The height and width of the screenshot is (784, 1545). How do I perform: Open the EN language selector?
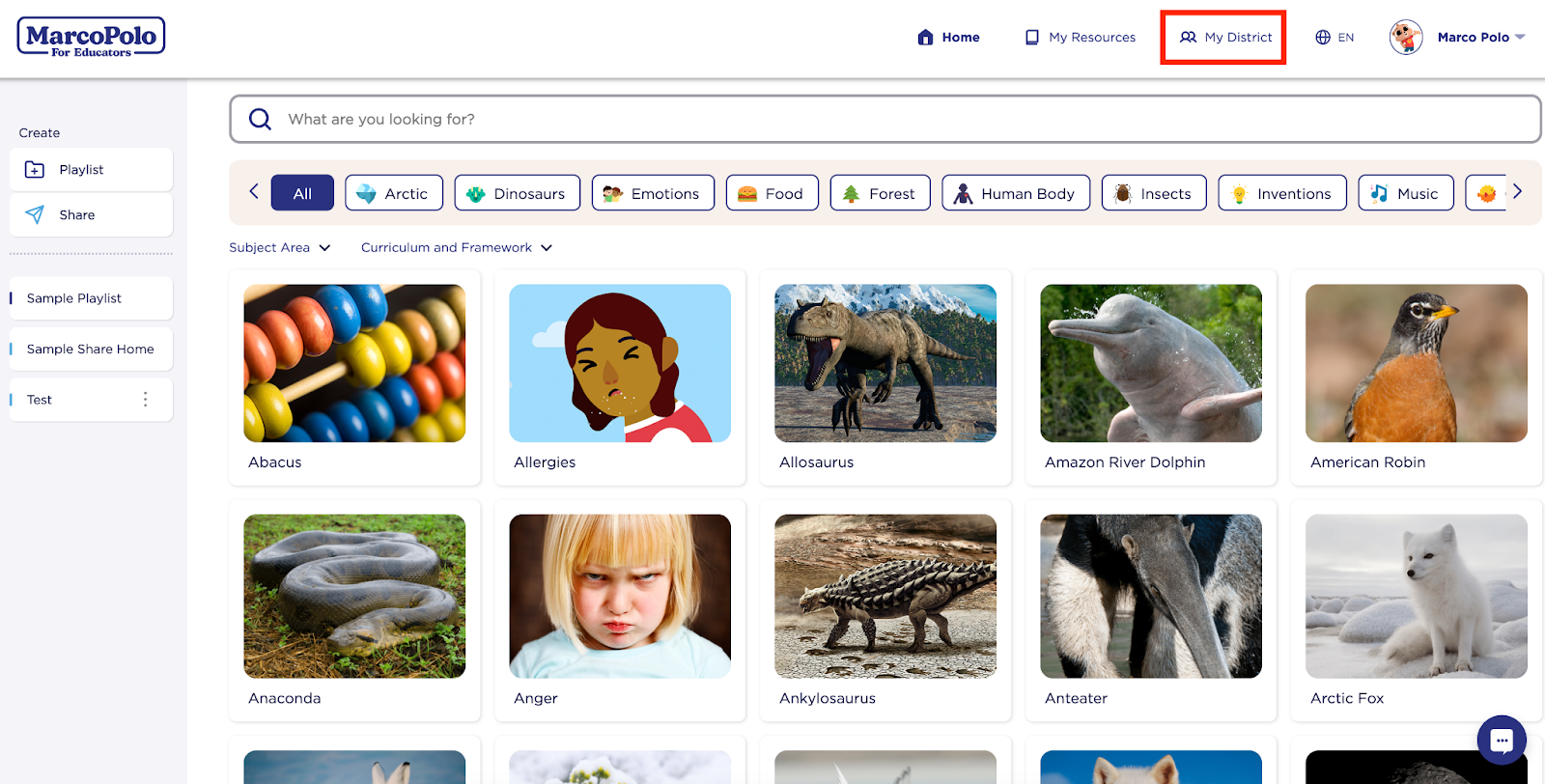pyautogui.click(x=1334, y=37)
